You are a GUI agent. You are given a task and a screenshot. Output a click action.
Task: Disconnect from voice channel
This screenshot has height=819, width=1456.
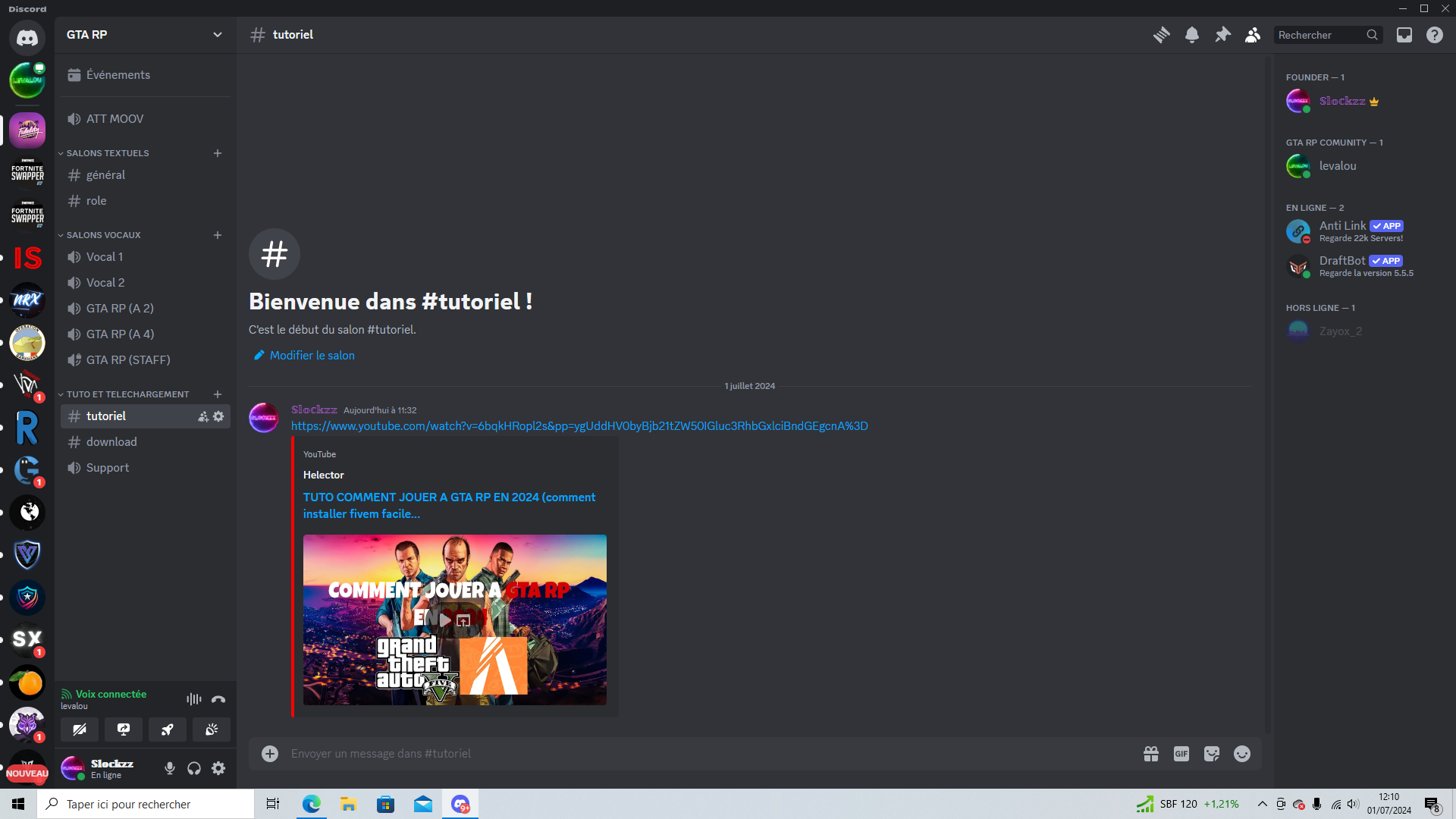point(218,699)
